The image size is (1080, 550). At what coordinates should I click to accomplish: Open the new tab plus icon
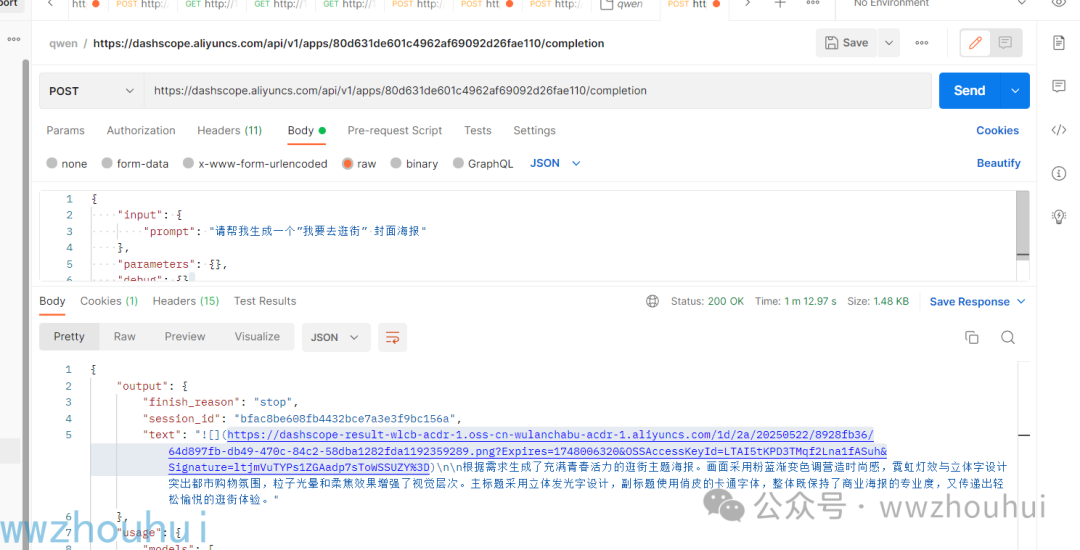coord(780,3)
